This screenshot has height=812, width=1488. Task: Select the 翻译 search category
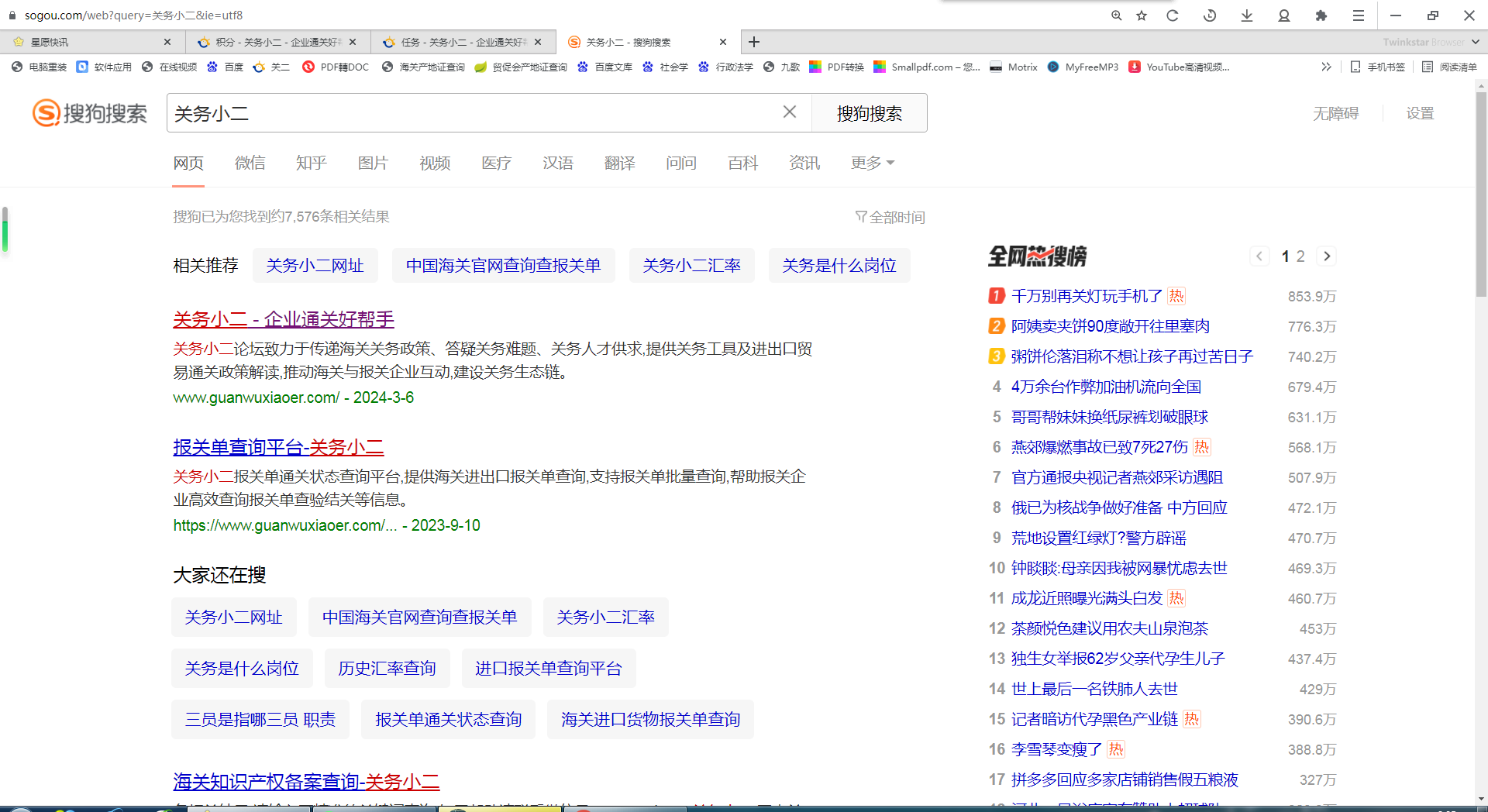click(x=619, y=163)
